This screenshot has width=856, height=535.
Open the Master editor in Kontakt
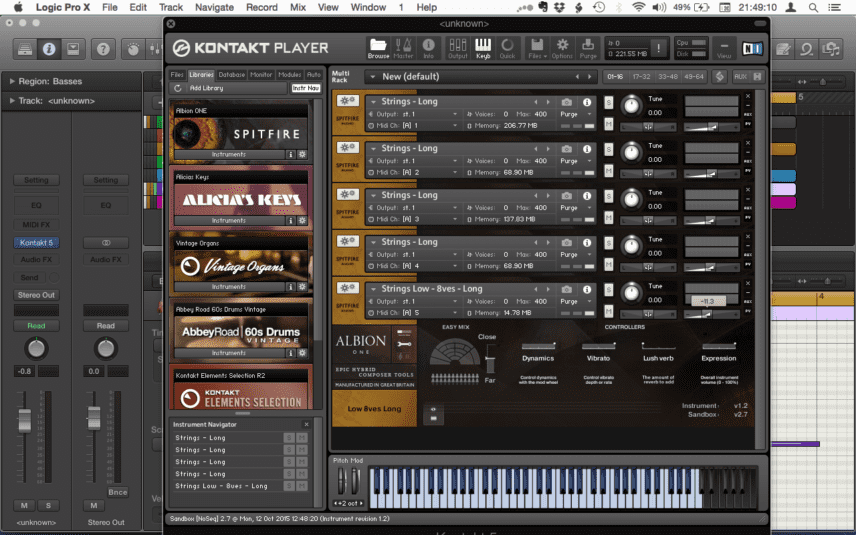403,48
